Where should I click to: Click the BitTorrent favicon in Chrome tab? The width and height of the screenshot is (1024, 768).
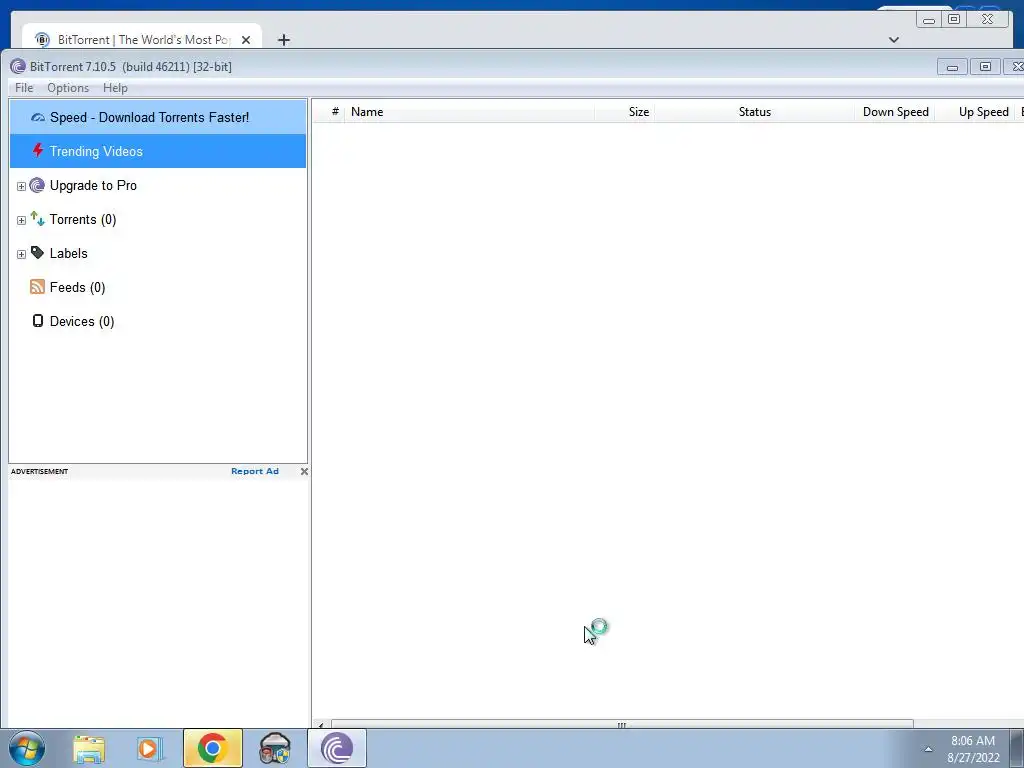tap(42, 40)
